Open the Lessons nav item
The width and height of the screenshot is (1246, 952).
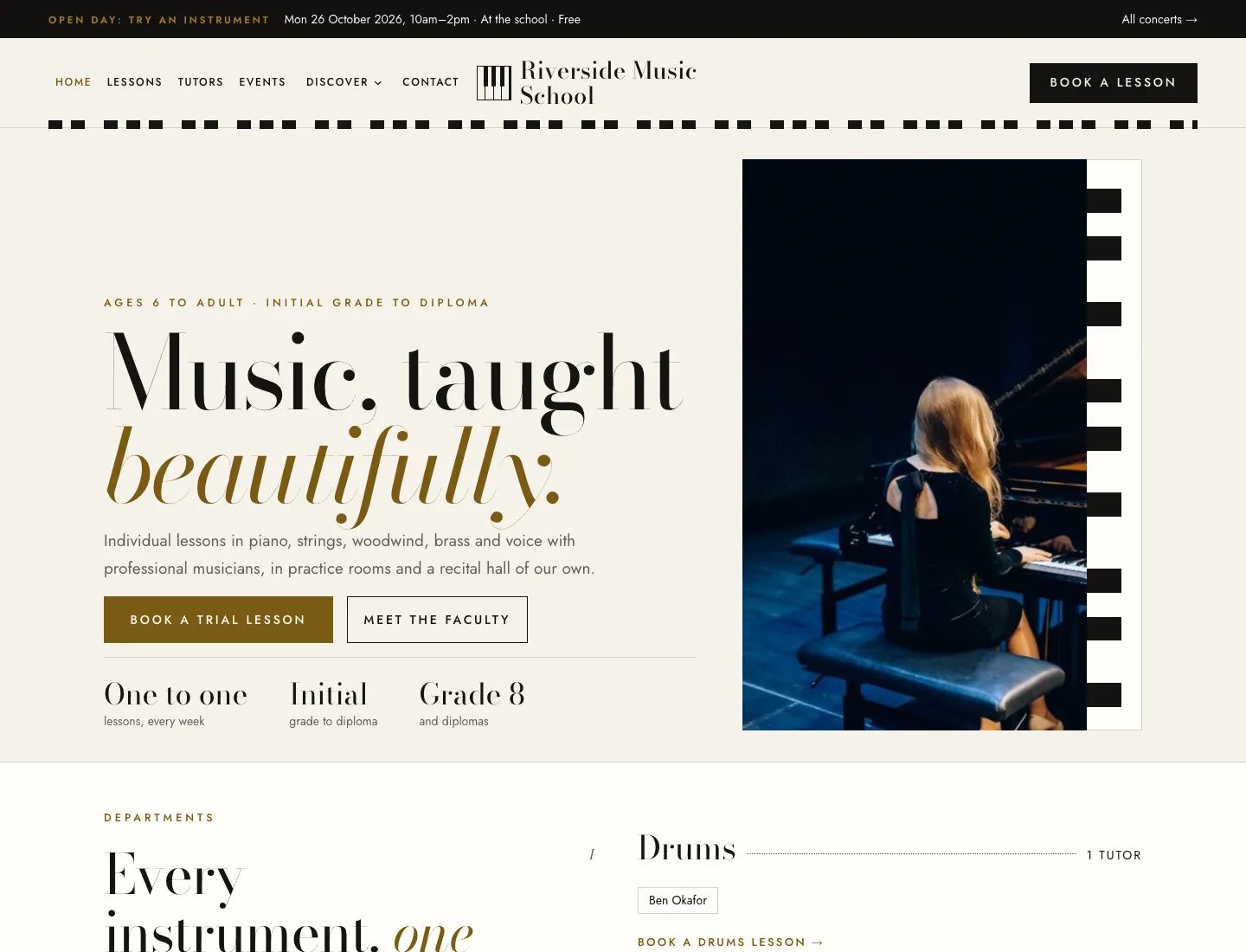134,82
